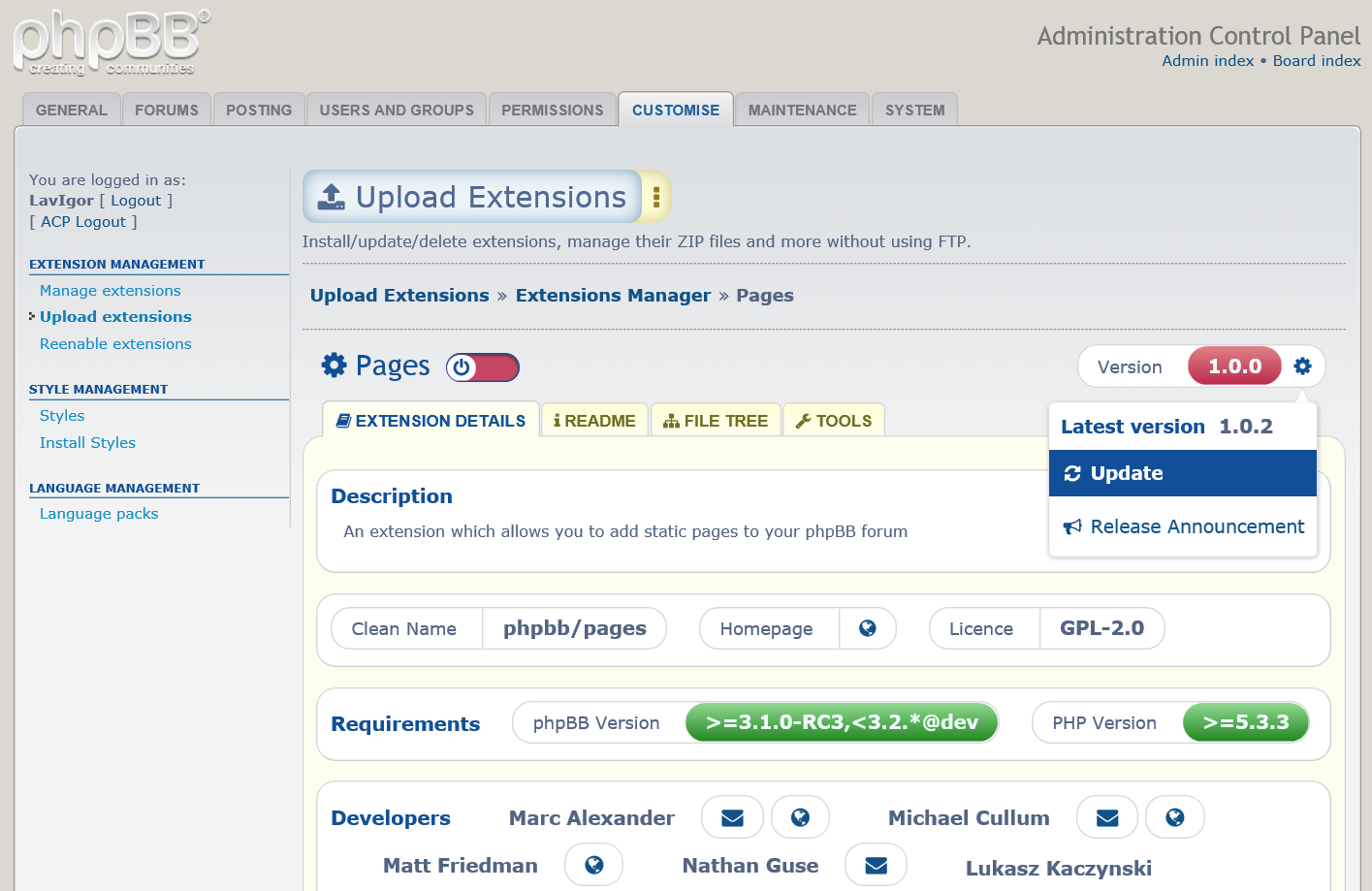1372x891 pixels.
Task: Switch to the Extension Details tab
Action: 431,421
